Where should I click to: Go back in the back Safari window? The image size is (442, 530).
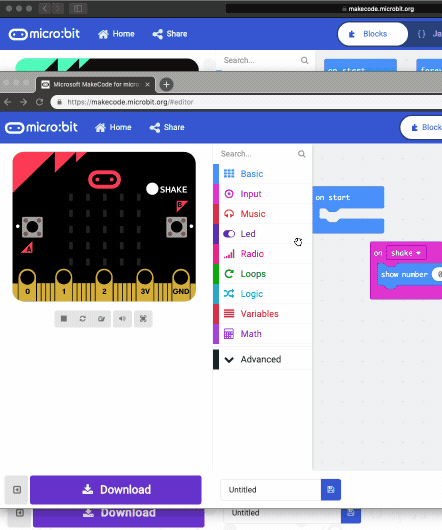point(45,8)
